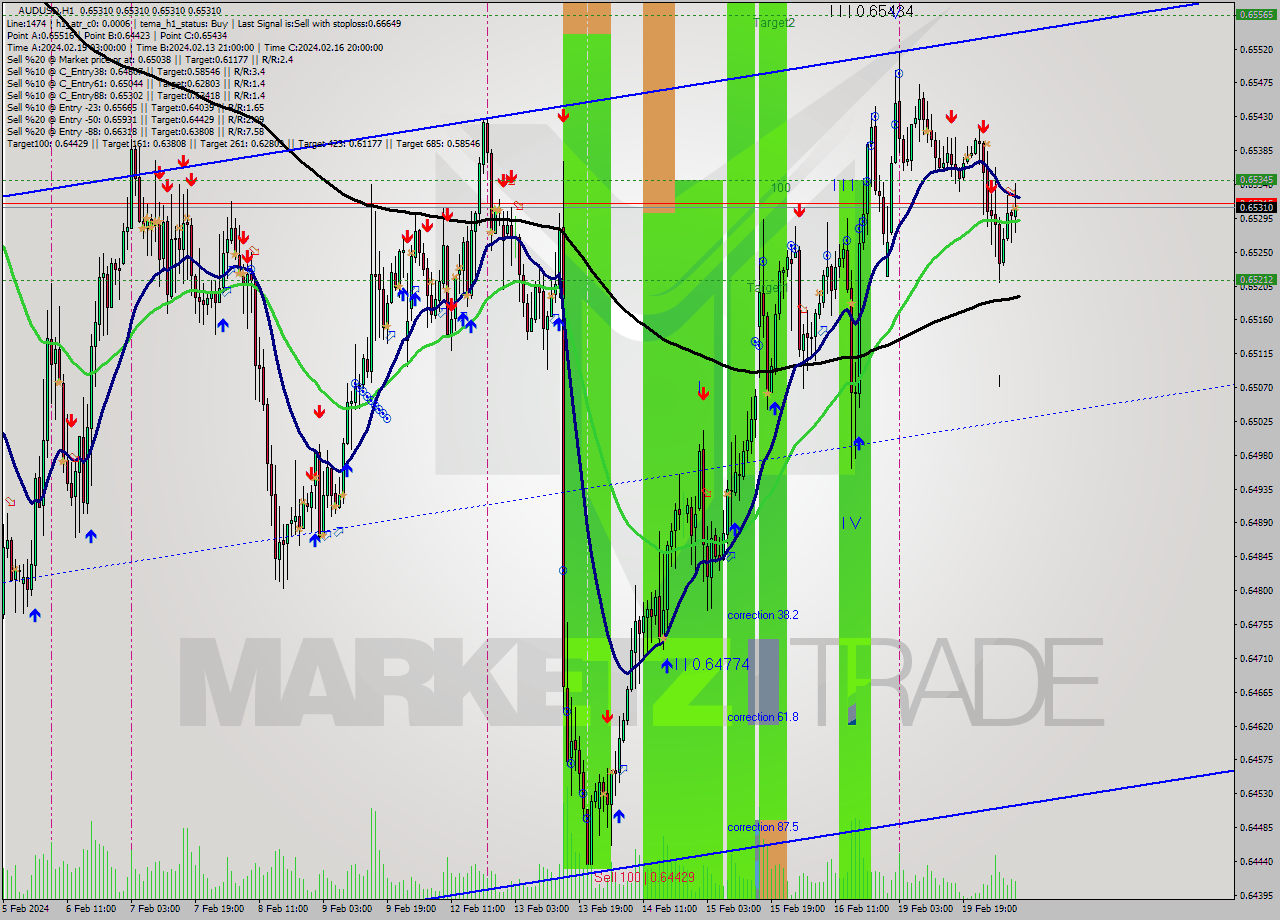Click the 'I I I 0.64774' wave label
Viewport: 1280px width, 920px height.
pyautogui.click(x=712, y=664)
